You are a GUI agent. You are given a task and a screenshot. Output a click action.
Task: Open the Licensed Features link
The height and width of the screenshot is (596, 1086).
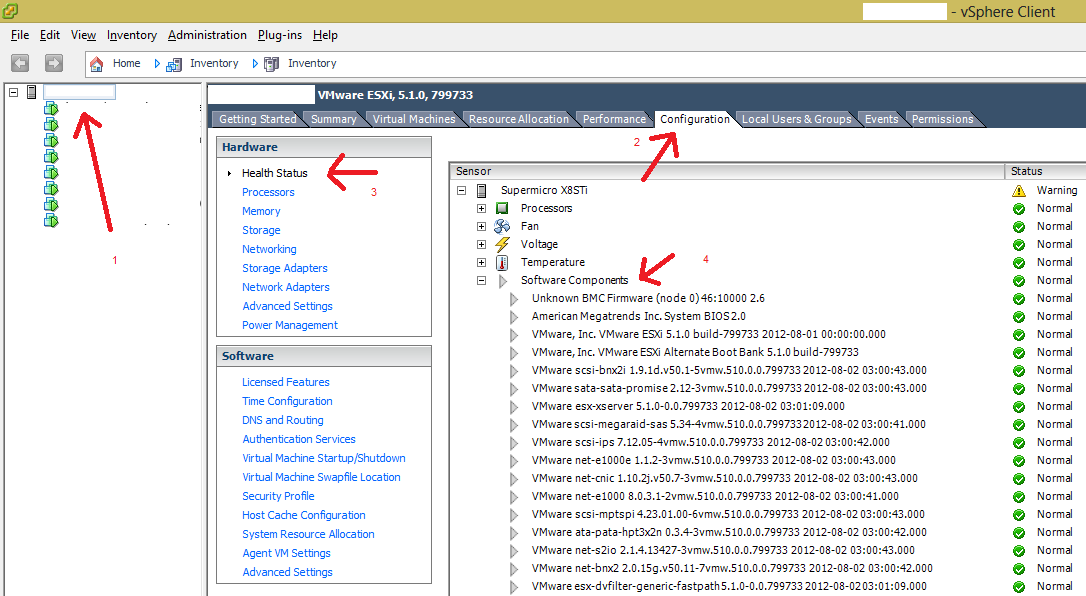click(285, 382)
